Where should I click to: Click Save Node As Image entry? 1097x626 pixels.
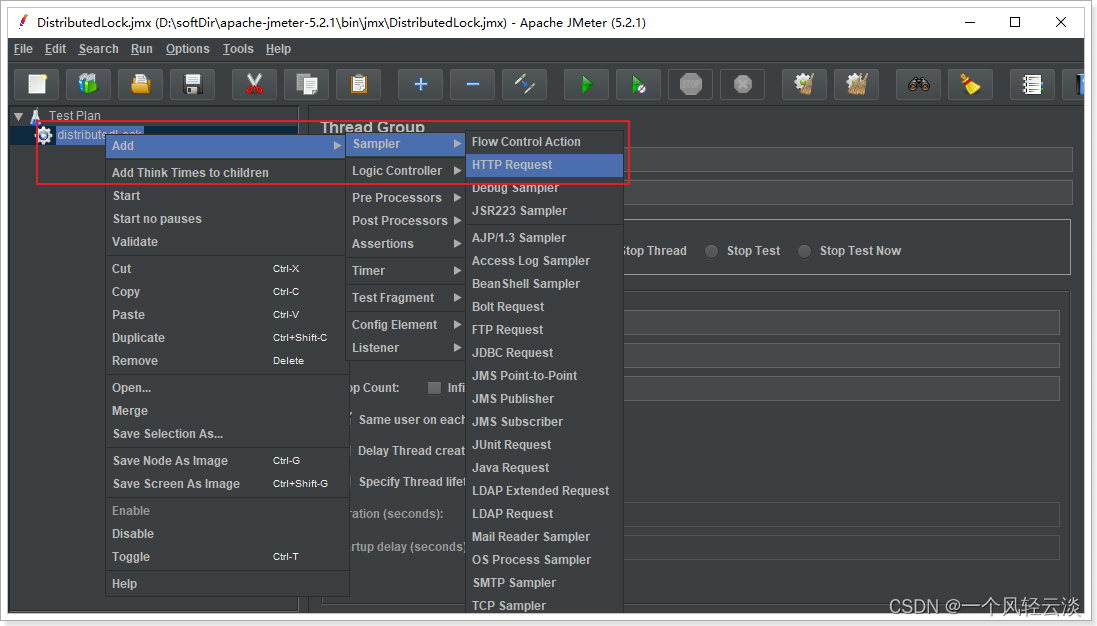tap(225, 461)
